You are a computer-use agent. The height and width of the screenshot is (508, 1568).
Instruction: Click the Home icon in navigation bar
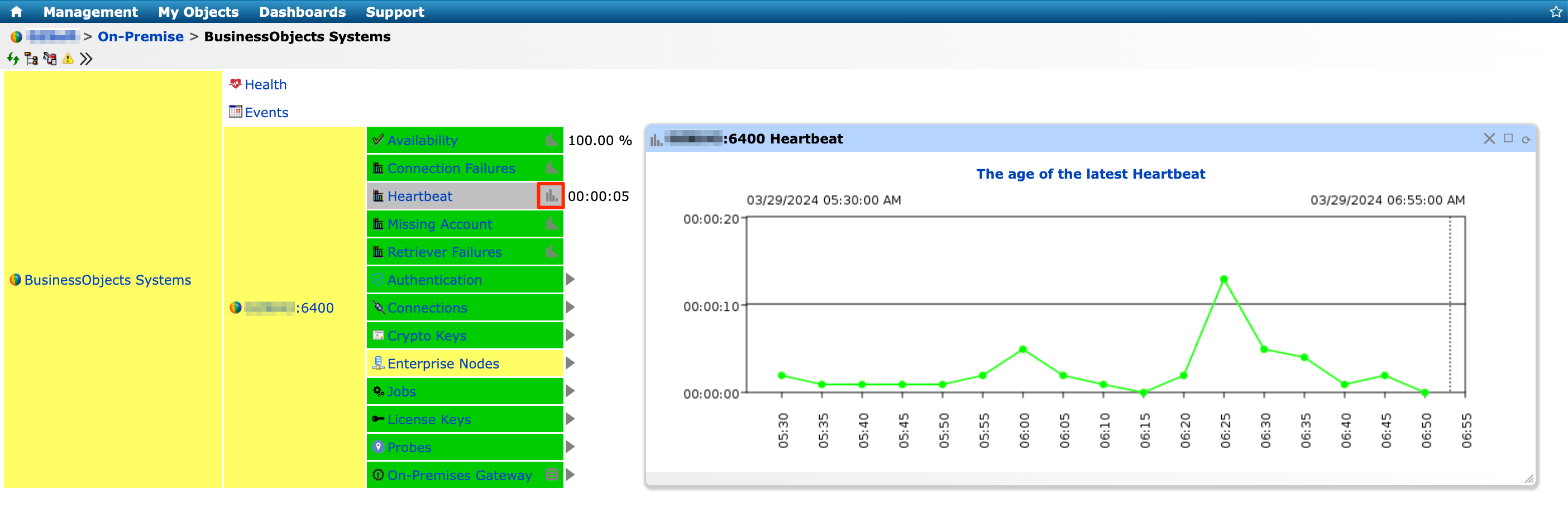click(16, 12)
